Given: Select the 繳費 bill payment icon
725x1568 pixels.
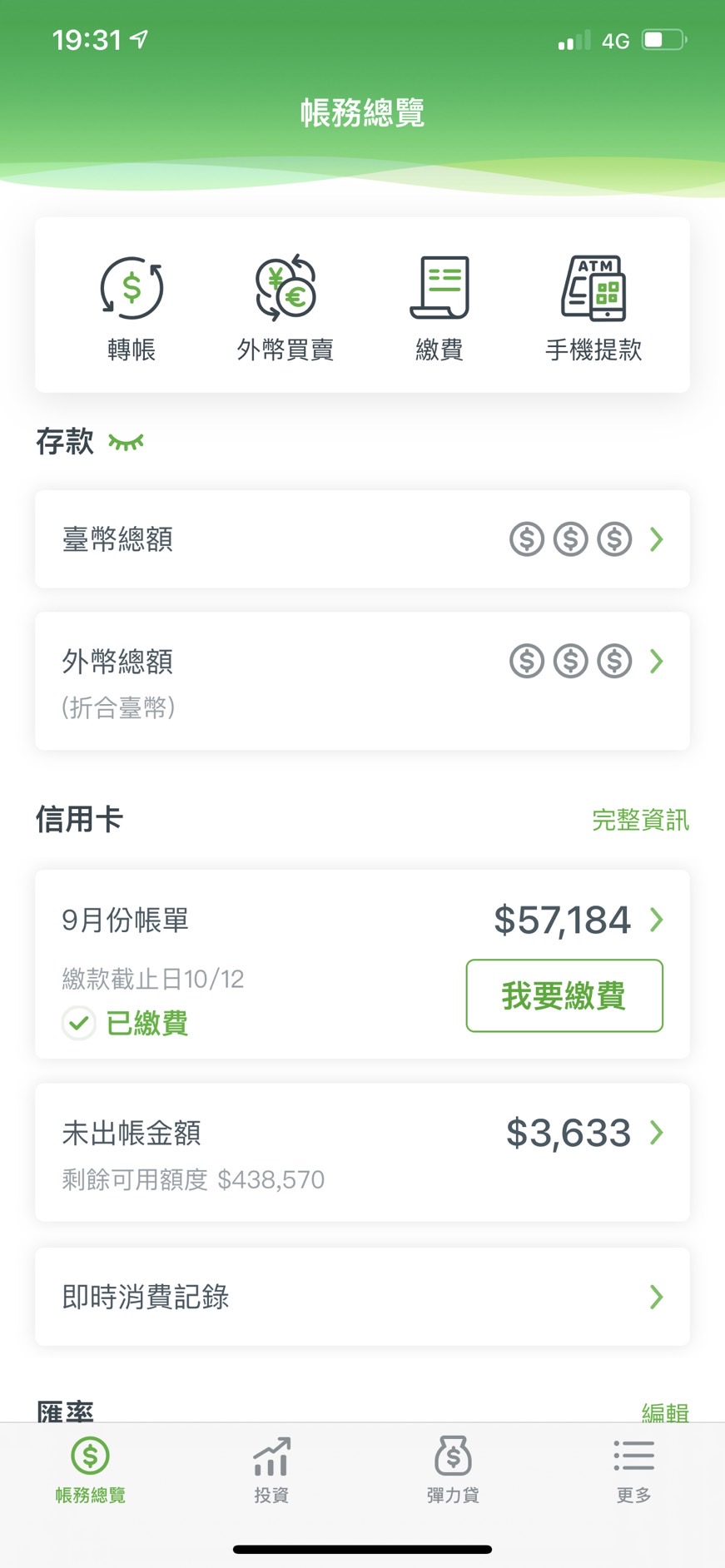Looking at the screenshot, I should pyautogui.click(x=439, y=288).
